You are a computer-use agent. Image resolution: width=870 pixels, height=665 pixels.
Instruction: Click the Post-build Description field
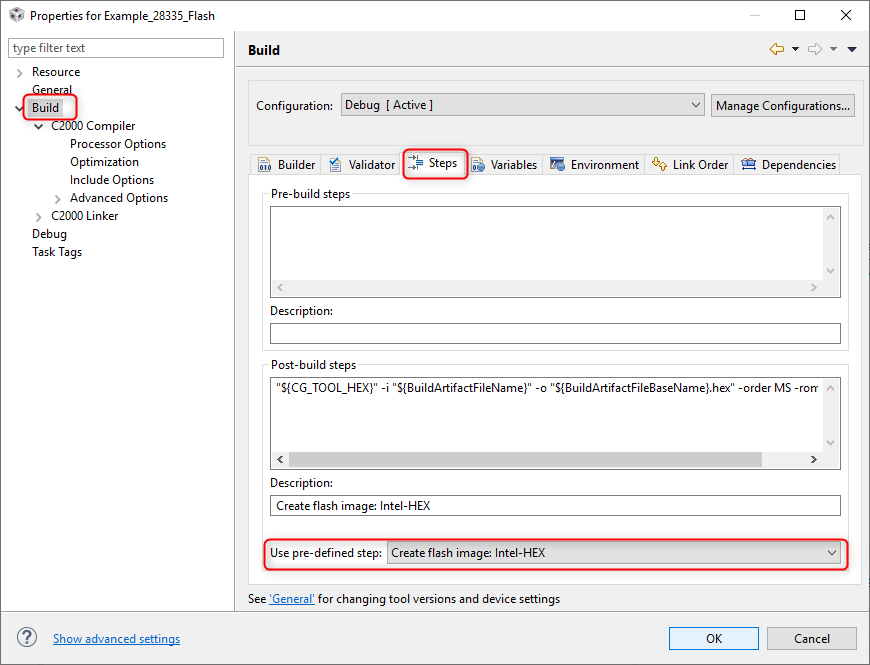(x=555, y=505)
